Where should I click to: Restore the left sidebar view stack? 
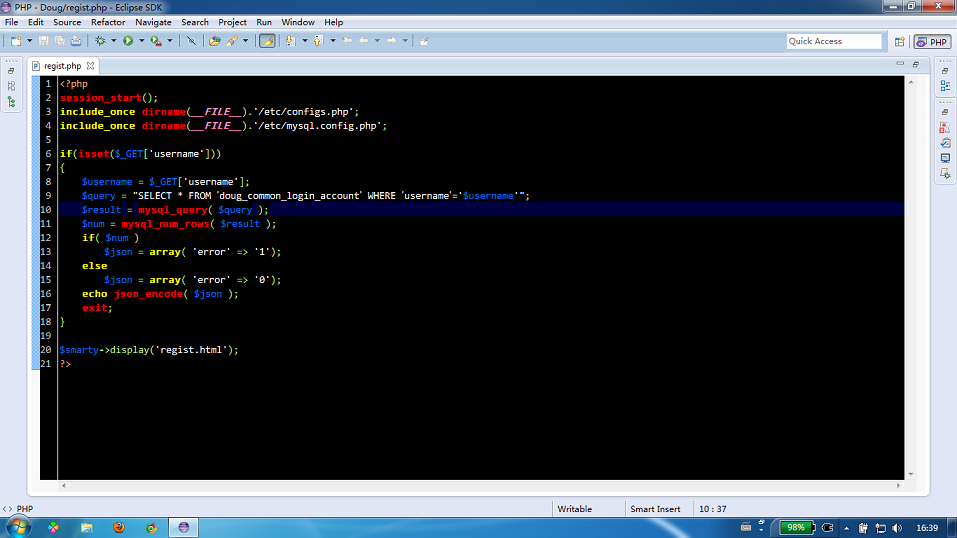pos(12,71)
